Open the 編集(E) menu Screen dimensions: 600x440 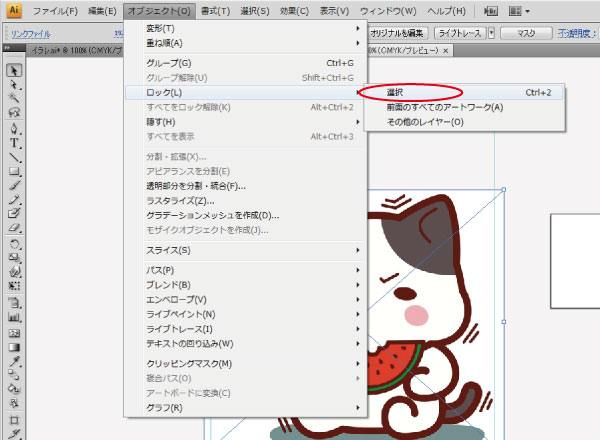102,11
